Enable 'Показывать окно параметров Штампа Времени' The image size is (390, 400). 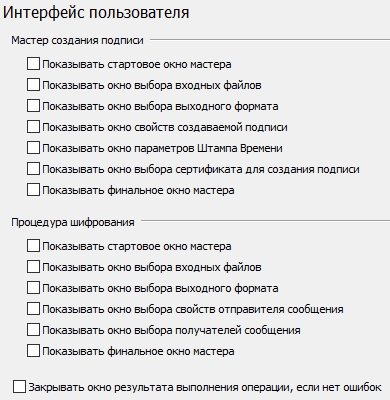click(x=33, y=148)
